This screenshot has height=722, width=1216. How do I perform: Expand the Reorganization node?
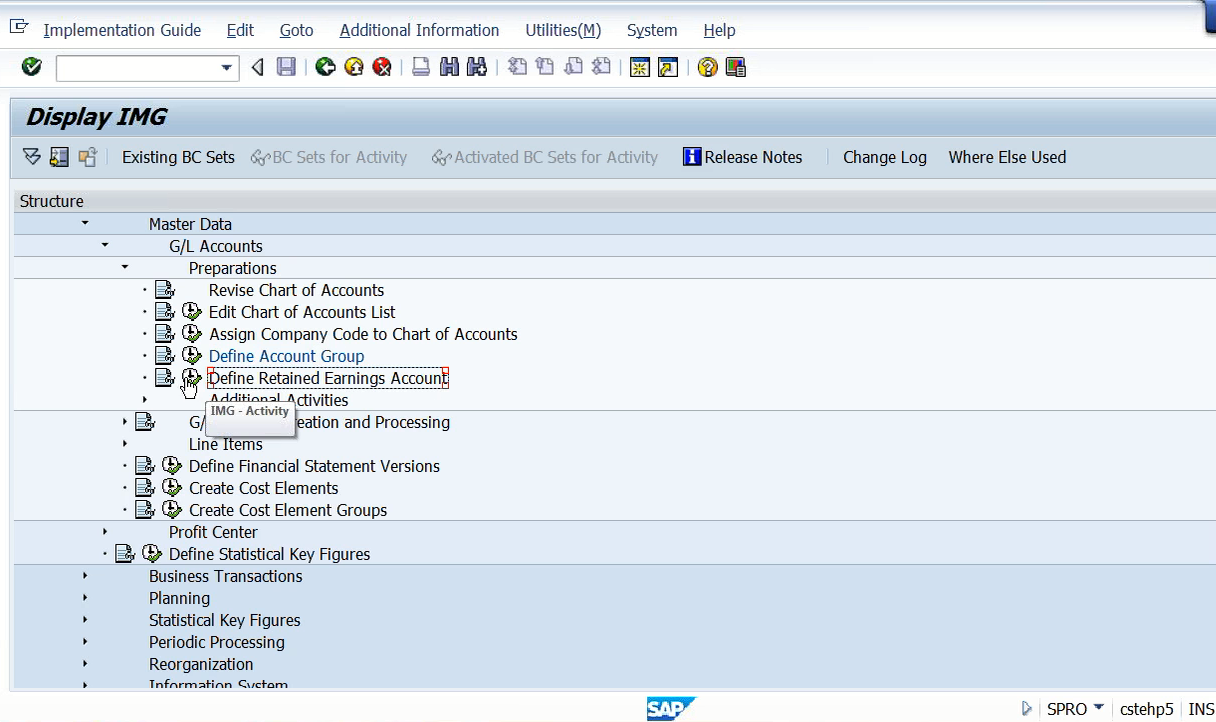85,663
